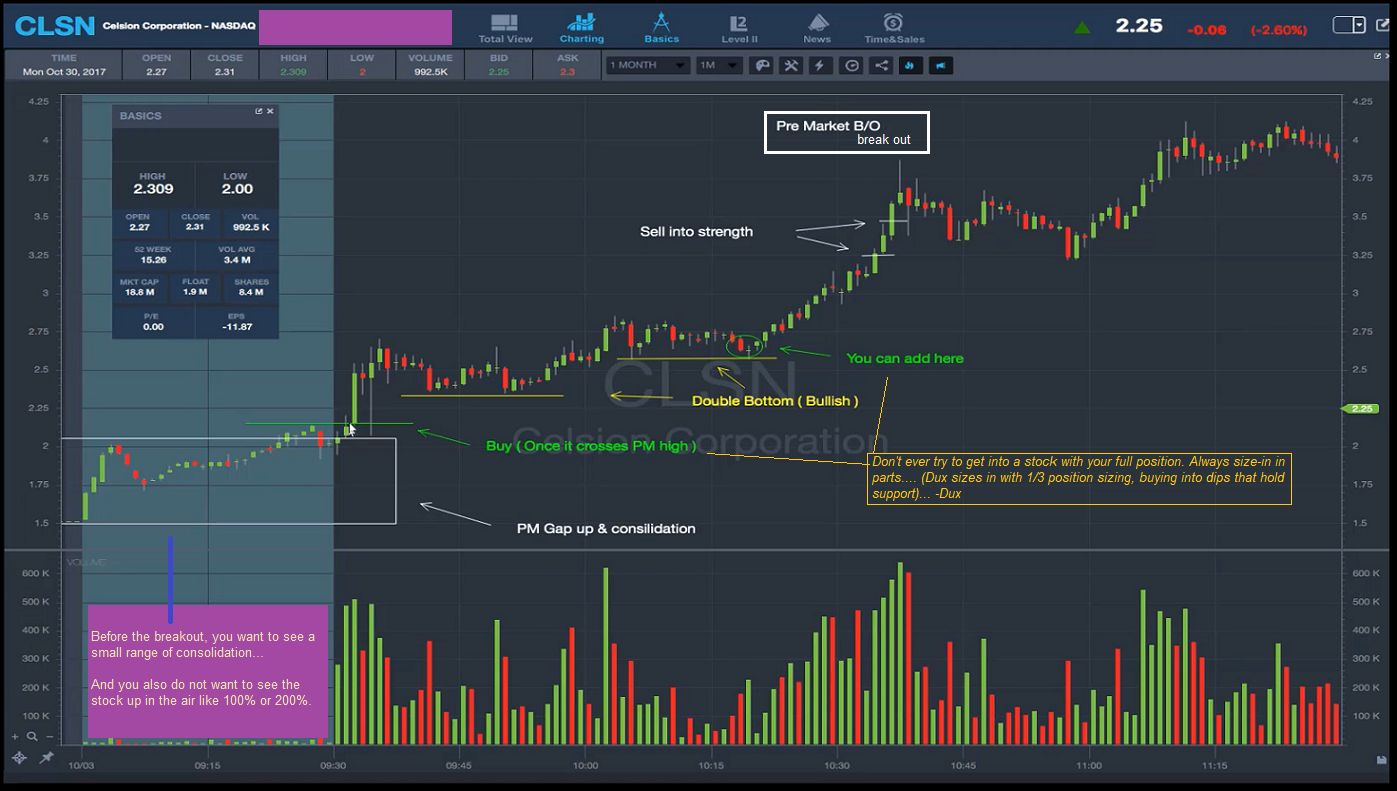This screenshot has width=1397, height=791.
Task: Click the pop-out window icon at top right
Action: pos(1381,25)
